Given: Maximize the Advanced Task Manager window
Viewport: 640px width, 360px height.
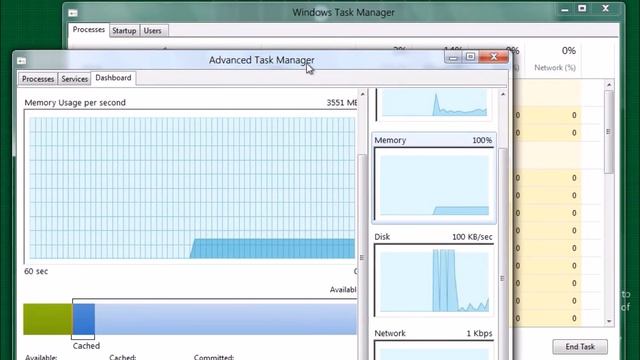Looking at the screenshot, I should pyautogui.click(x=470, y=57).
